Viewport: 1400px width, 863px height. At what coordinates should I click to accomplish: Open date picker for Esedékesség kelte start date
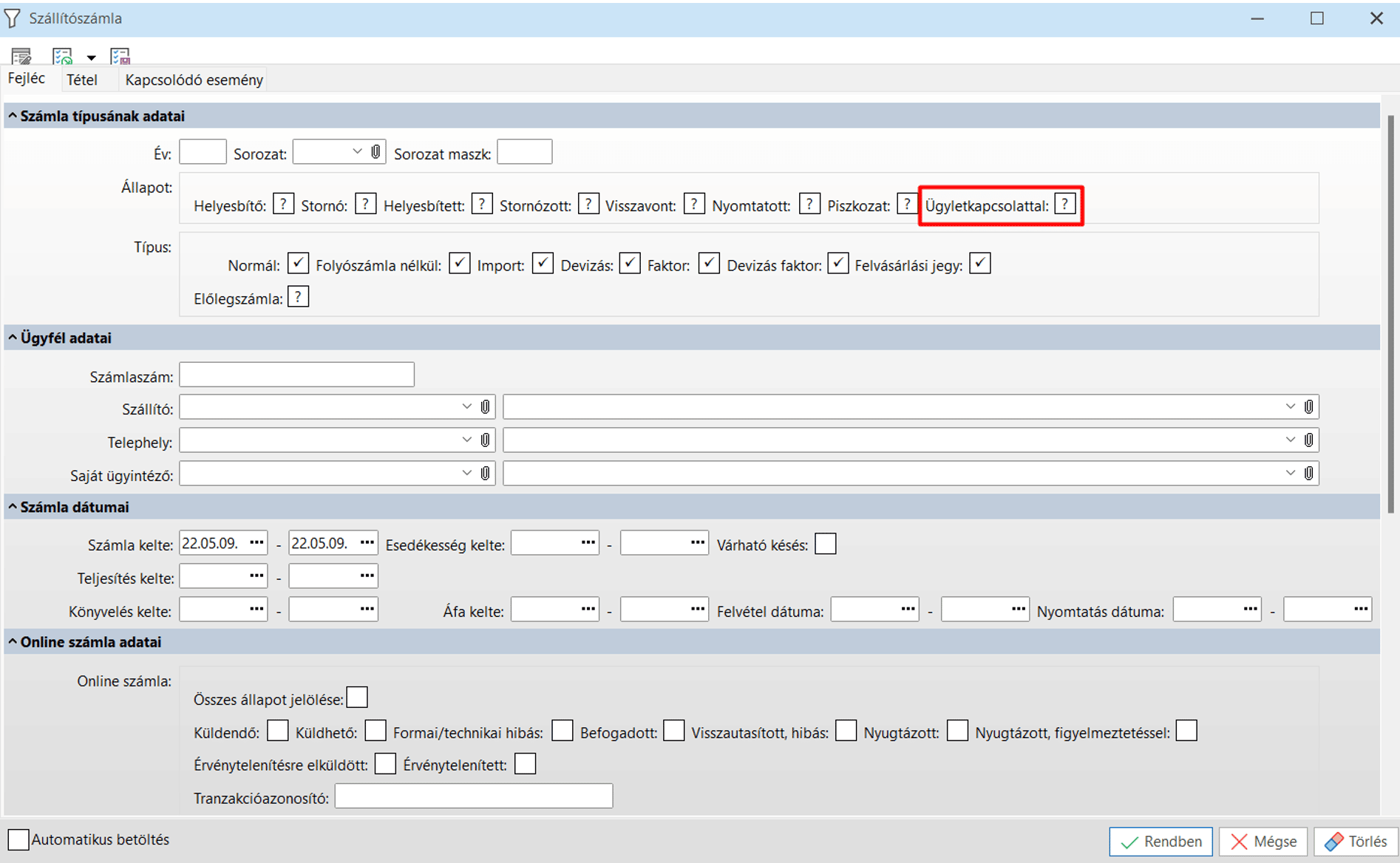point(588,542)
